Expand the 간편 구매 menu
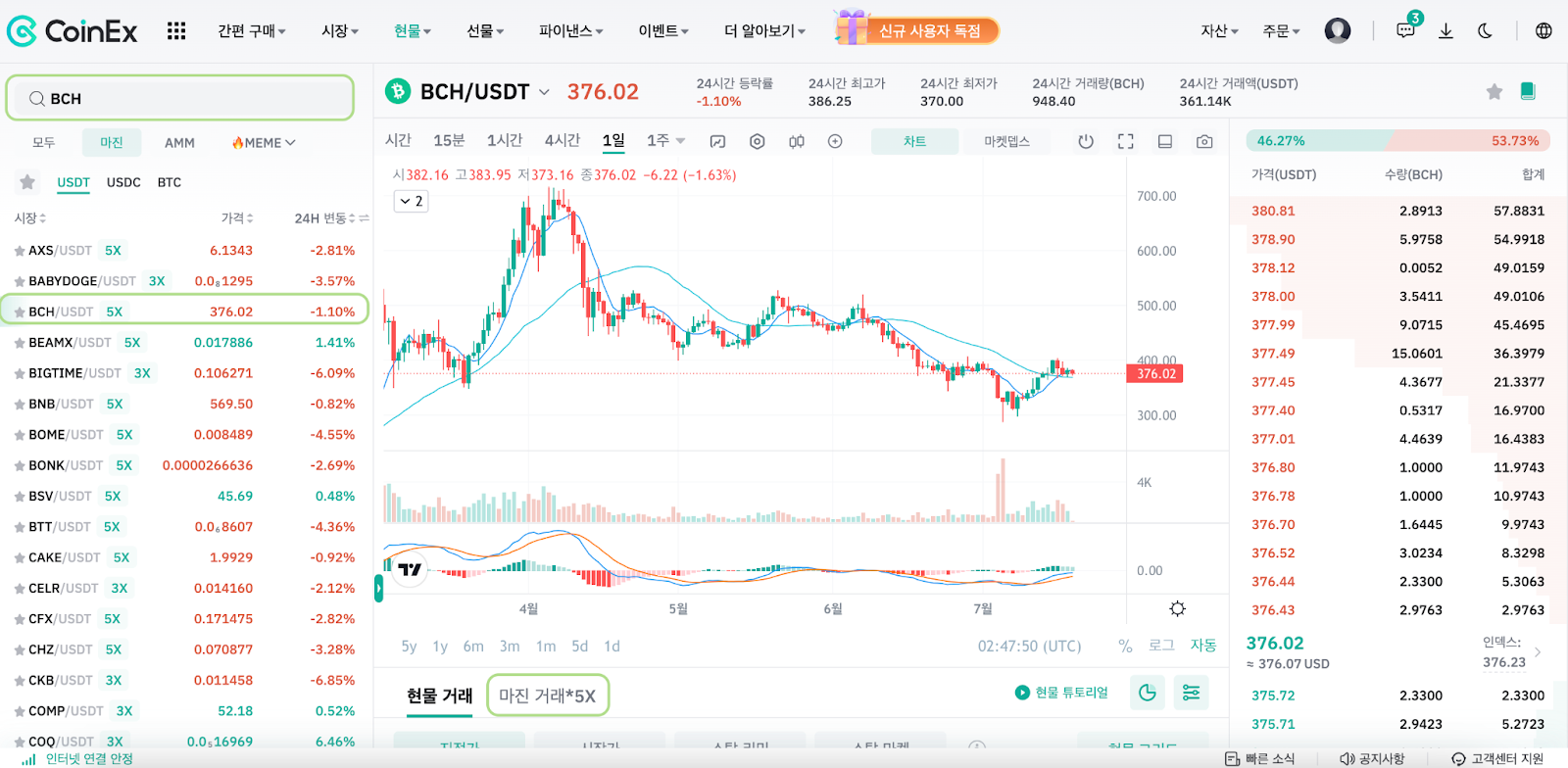Image resolution: width=1568 pixels, height=768 pixels. coord(251,31)
